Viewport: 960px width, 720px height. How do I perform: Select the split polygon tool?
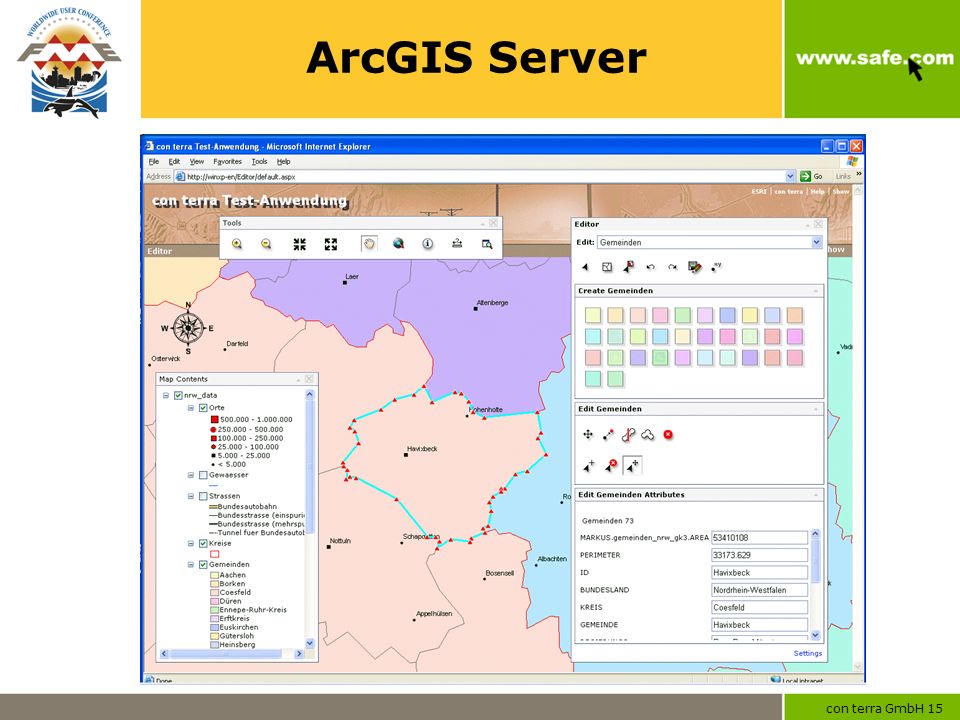coord(628,435)
